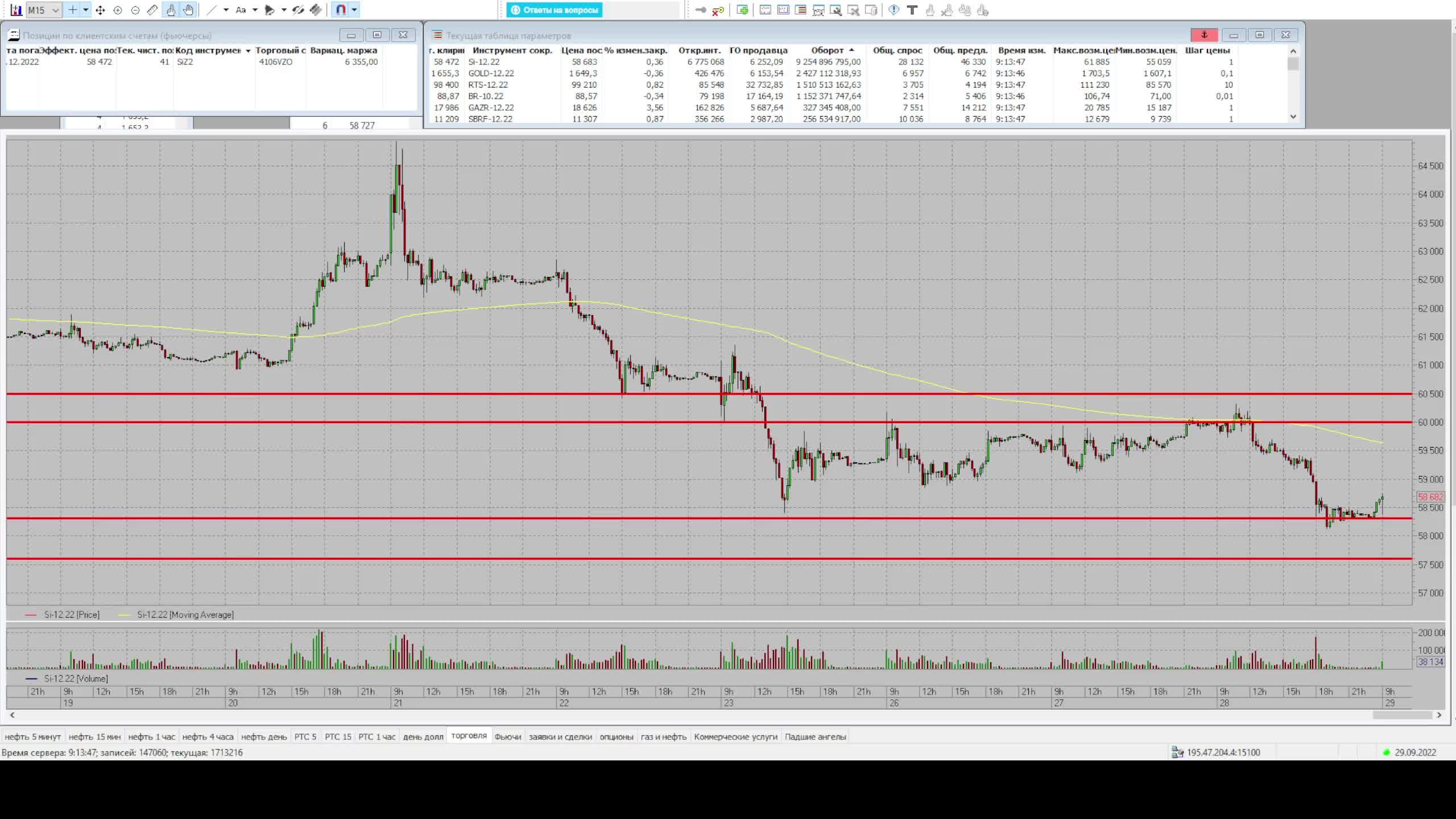Viewport: 1456px width, 819px height.
Task: Click the red-cross key disconnect icon
Action: pyautogui.click(x=718, y=10)
